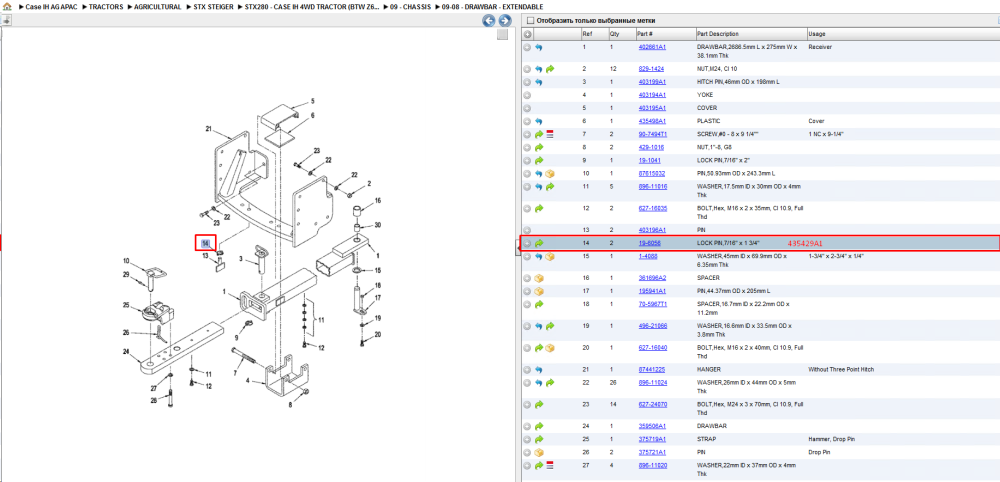Viewport: 1000px width, 482px height.
Task: Click package box icon in row 15 WASHER
Action: point(550,256)
